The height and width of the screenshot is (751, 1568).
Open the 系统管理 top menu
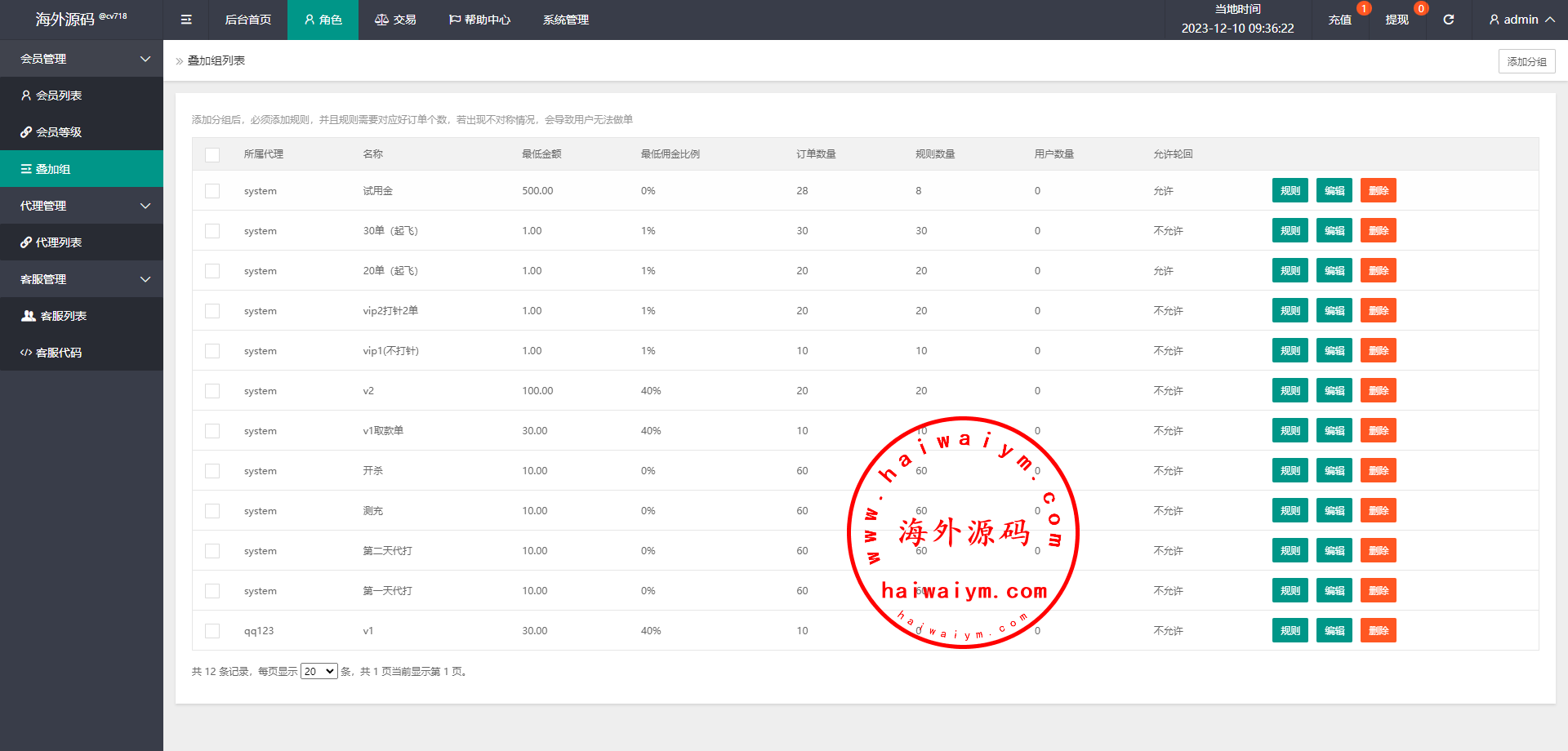point(565,20)
